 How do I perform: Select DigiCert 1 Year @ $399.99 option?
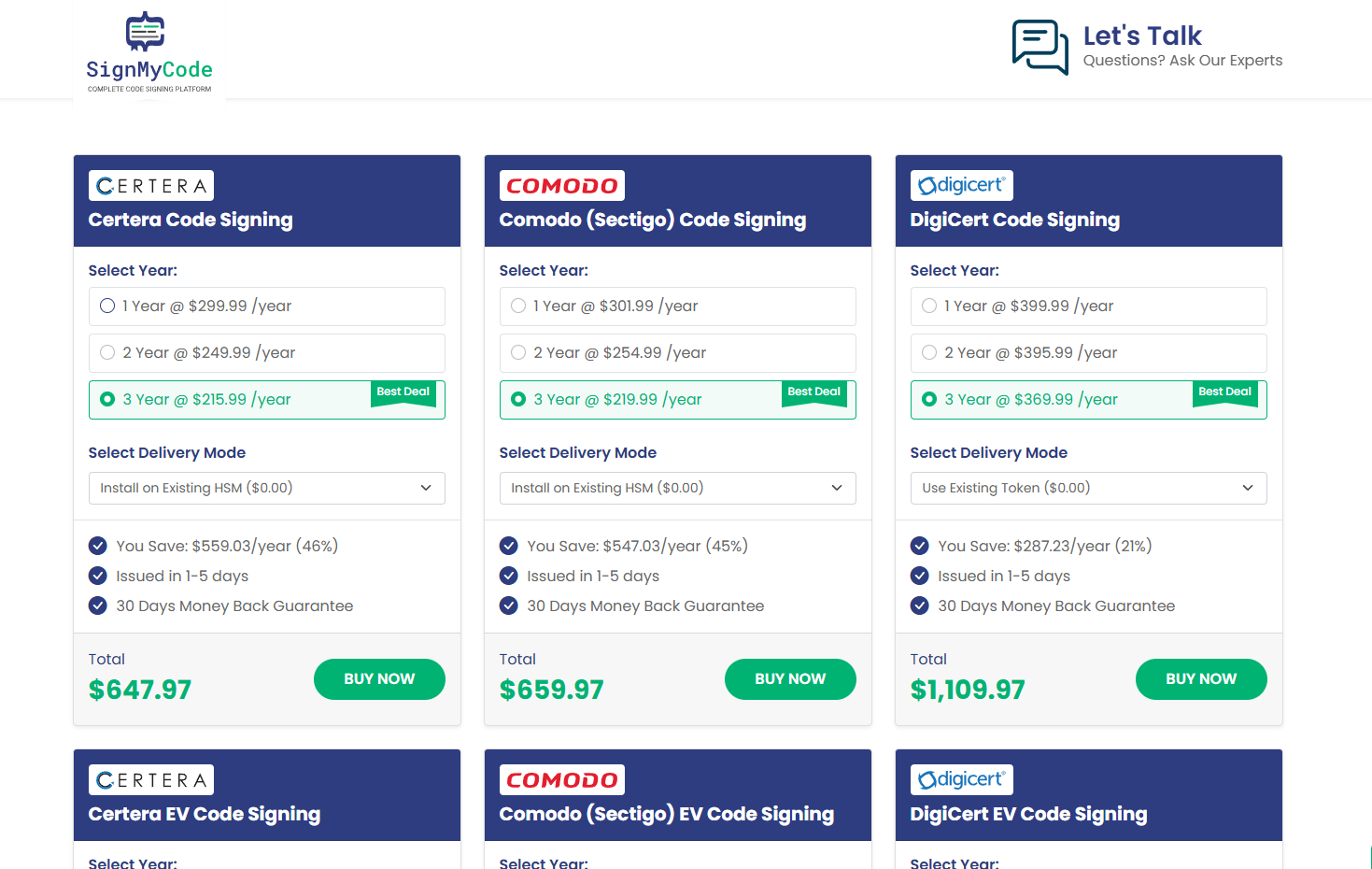(929, 306)
